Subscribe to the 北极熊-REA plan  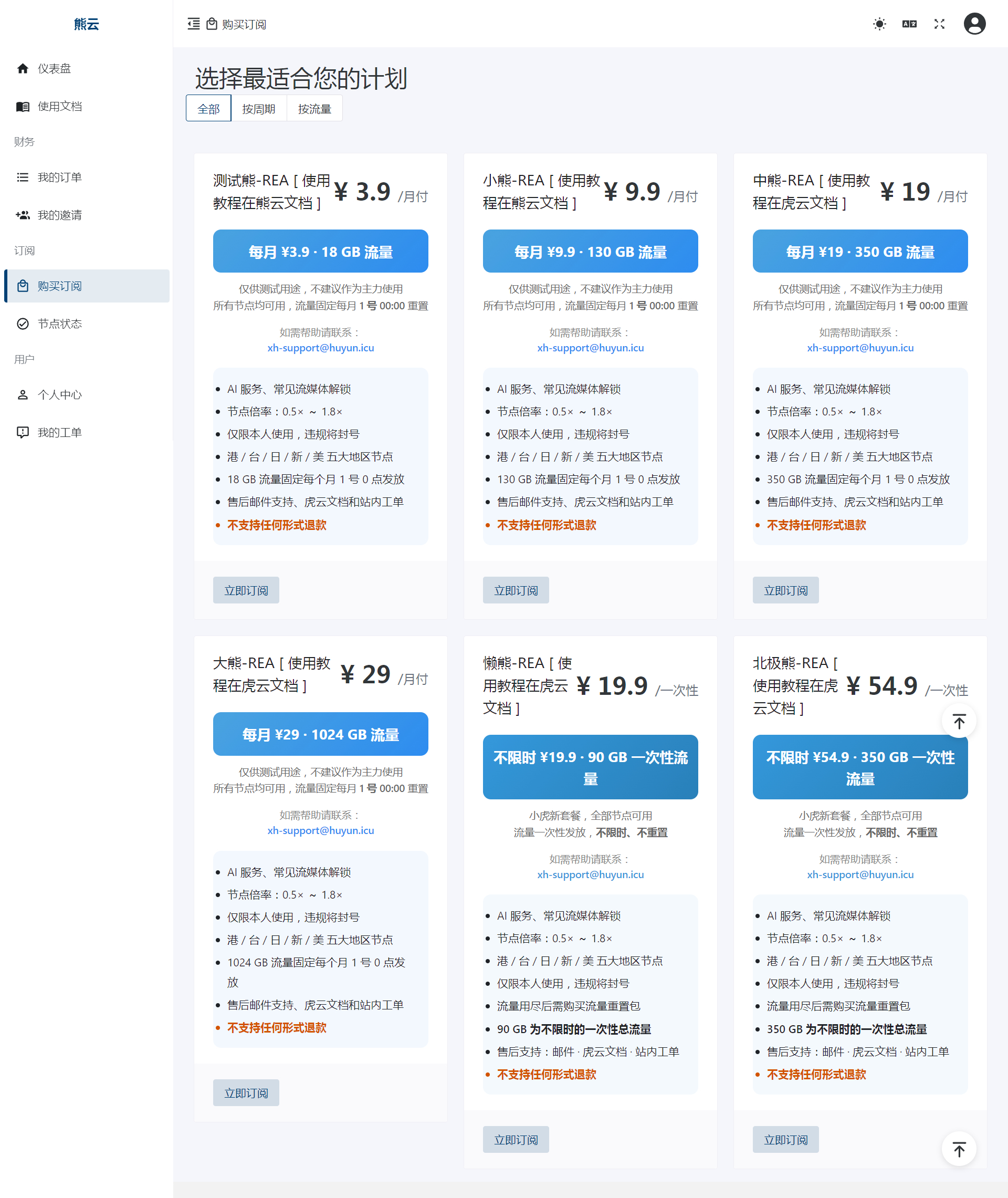[786, 1139]
